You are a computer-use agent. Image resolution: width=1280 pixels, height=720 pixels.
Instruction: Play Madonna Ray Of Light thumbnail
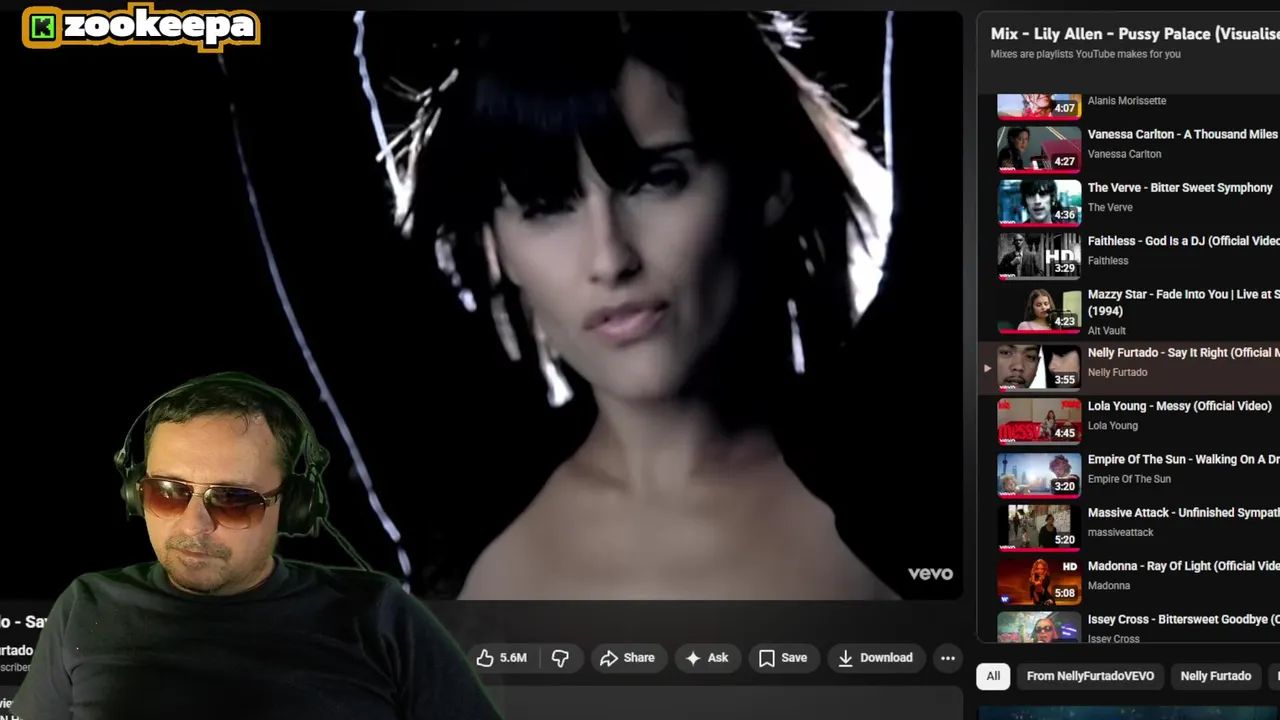coord(1039,581)
